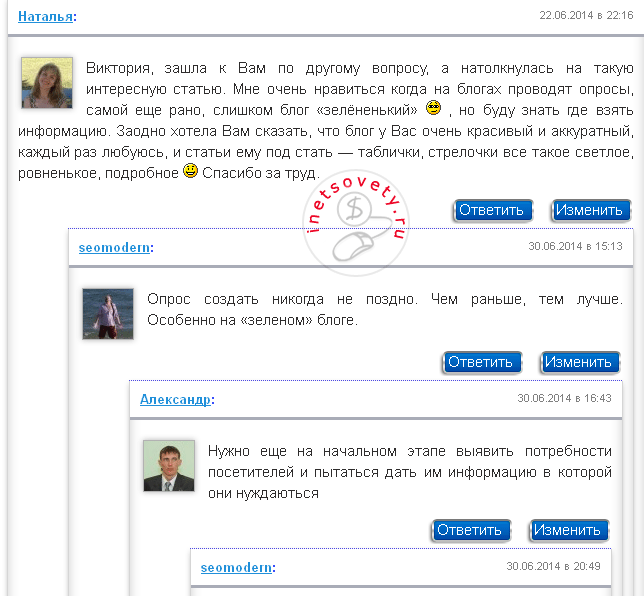This screenshot has height=596, width=644.
Task: Click Изменить under Александр's comment
Action: coord(568,530)
